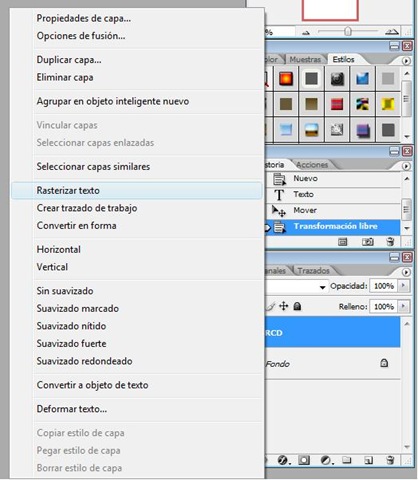Select the RCD text layer
This screenshot has width=418, height=480.
[x=333, y=332]
